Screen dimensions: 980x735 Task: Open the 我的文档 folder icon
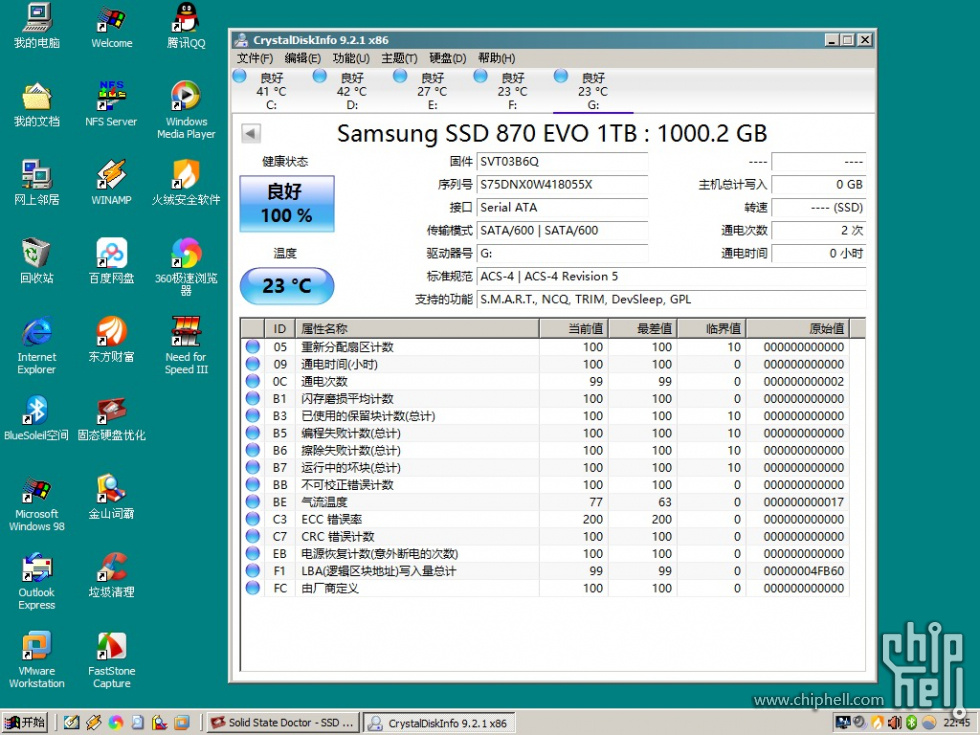pyautogui.click(x=37, y=104)
